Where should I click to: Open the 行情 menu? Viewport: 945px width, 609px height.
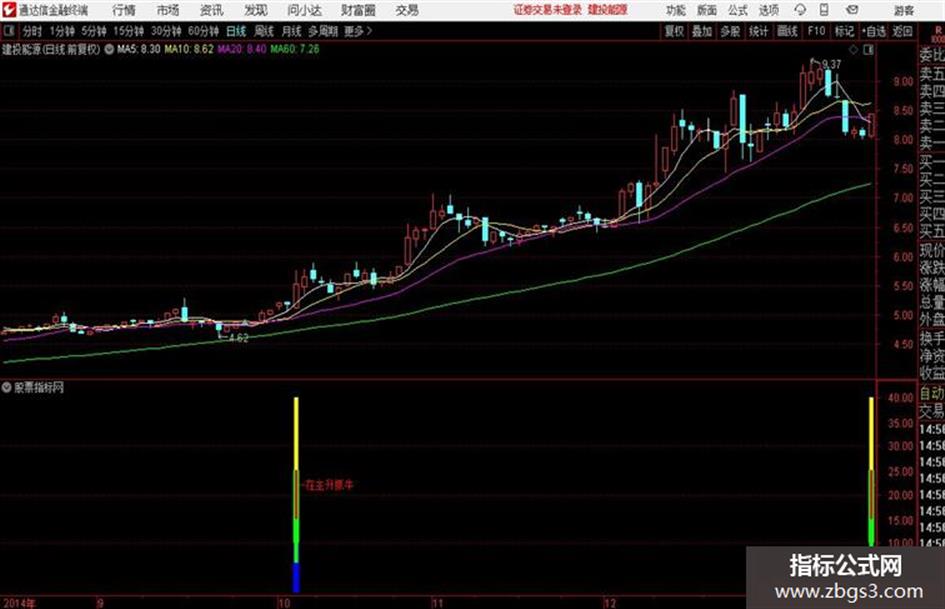(124, 10)
